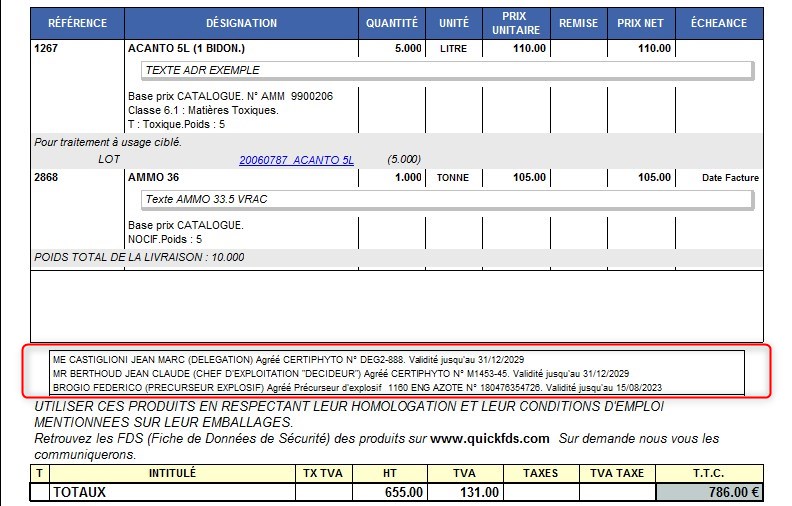Select the DÉSIGNATION column header
Viewport: 792px width, 506px height.
pos(241,23)
